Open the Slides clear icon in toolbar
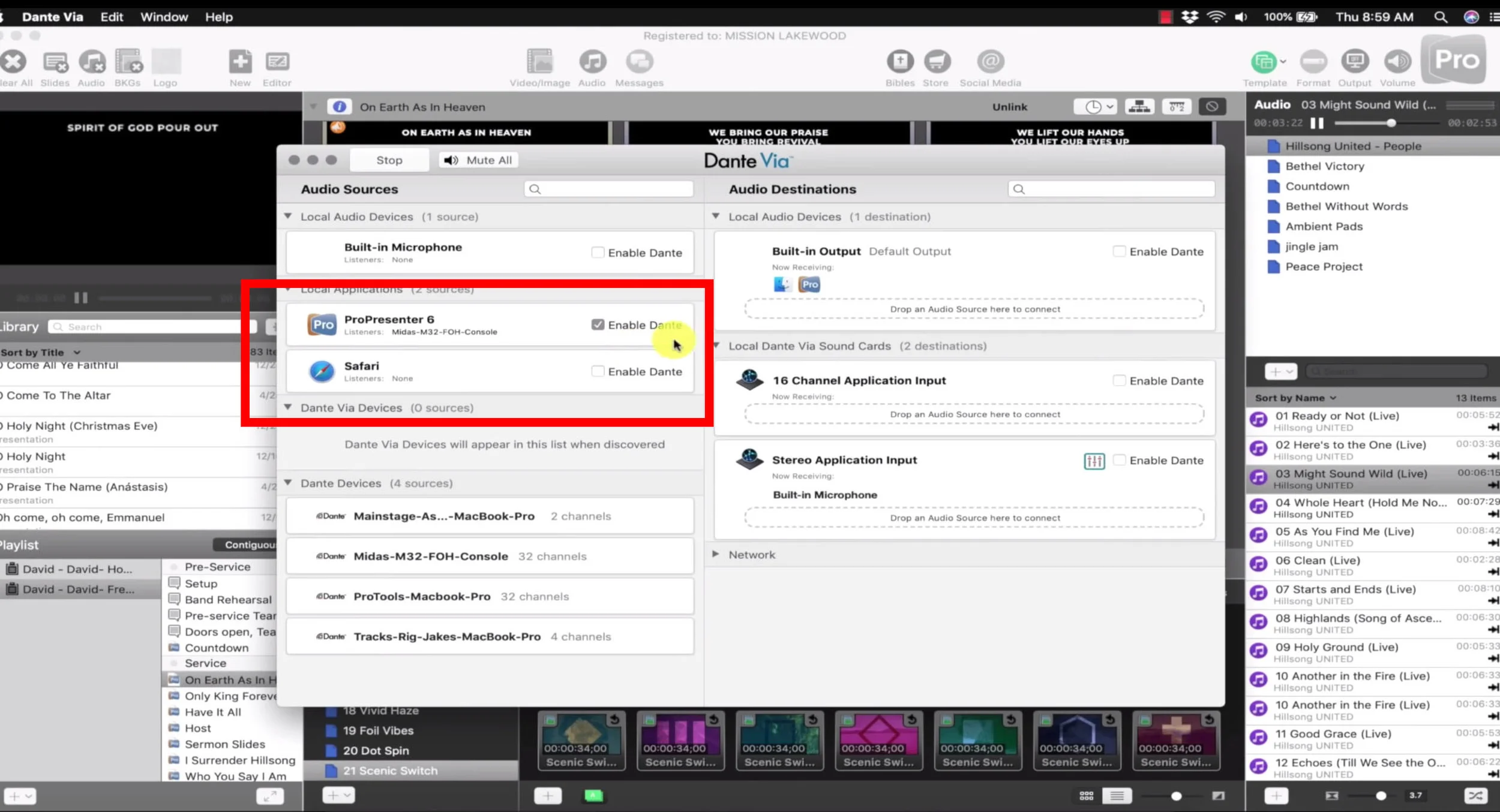This screenshot has width=1500, height=812. coord(55,62)
